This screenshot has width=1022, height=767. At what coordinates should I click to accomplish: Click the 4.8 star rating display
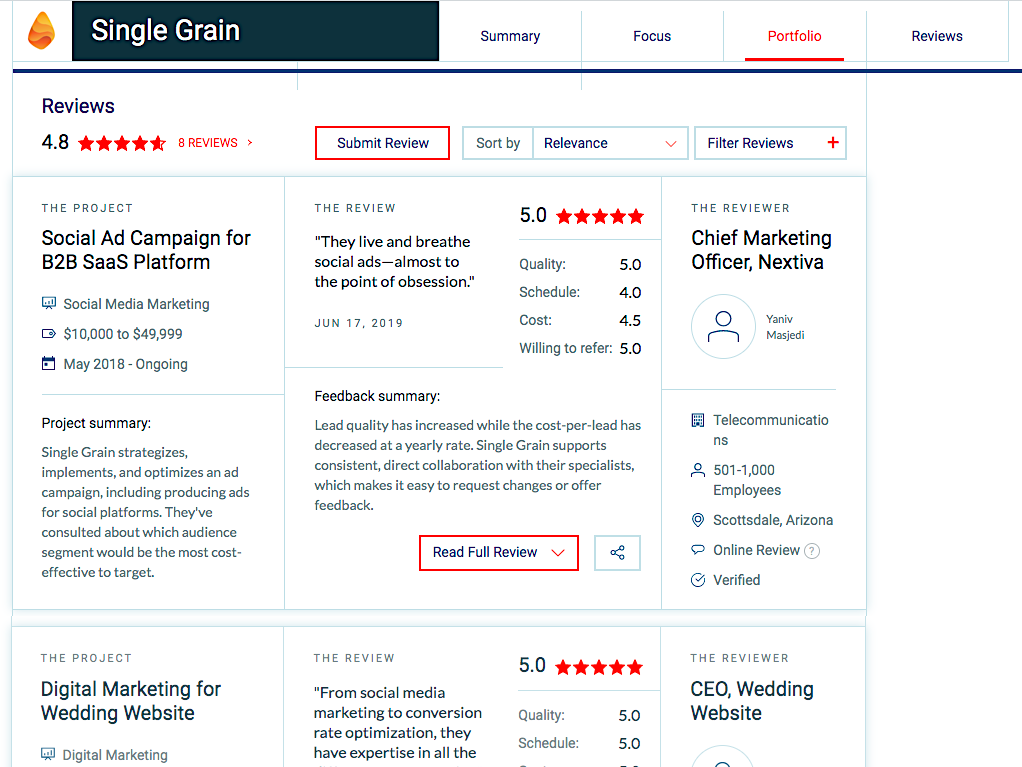(x=121, y=143)
